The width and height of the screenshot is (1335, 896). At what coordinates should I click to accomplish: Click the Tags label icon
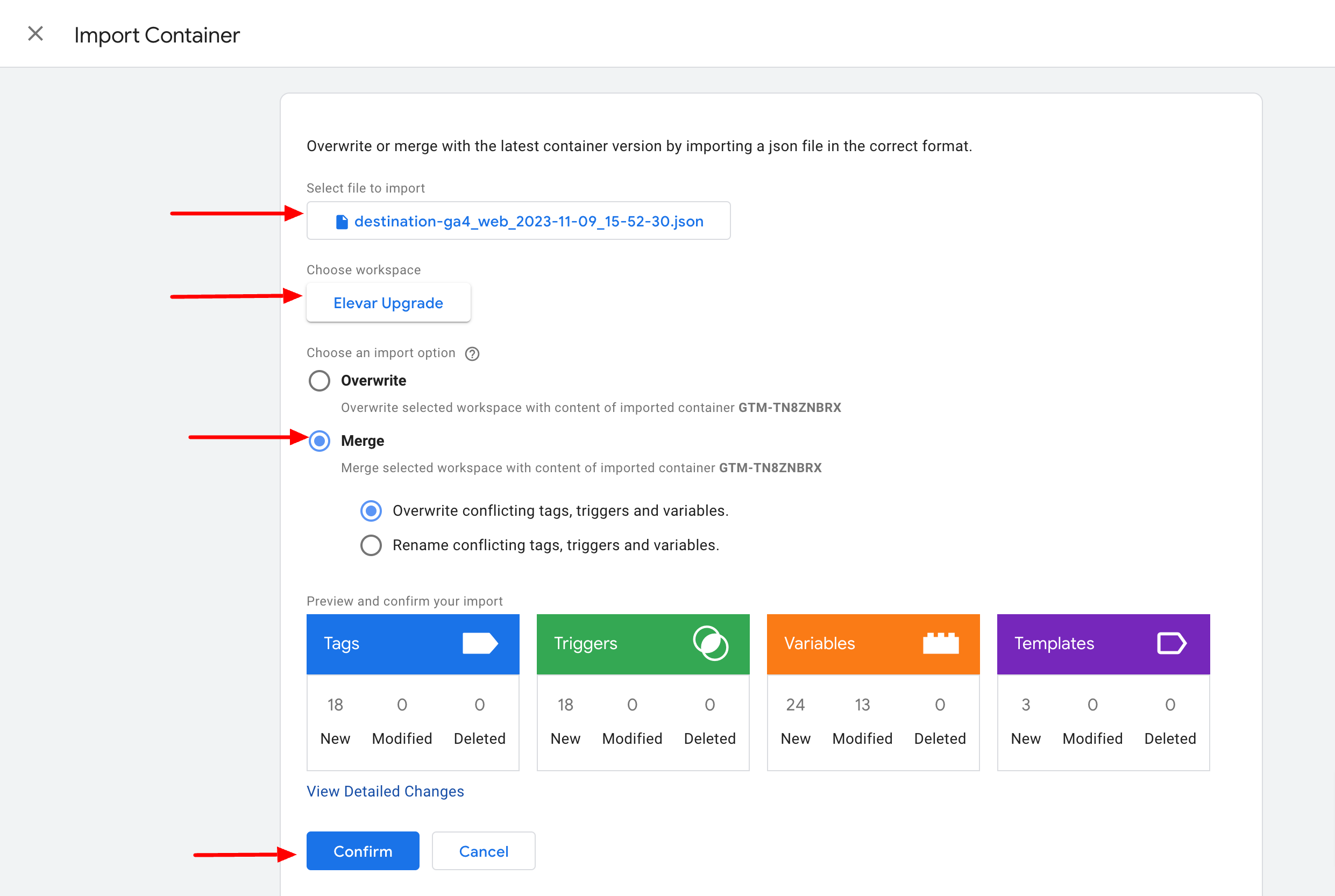(x=479, y=643)
